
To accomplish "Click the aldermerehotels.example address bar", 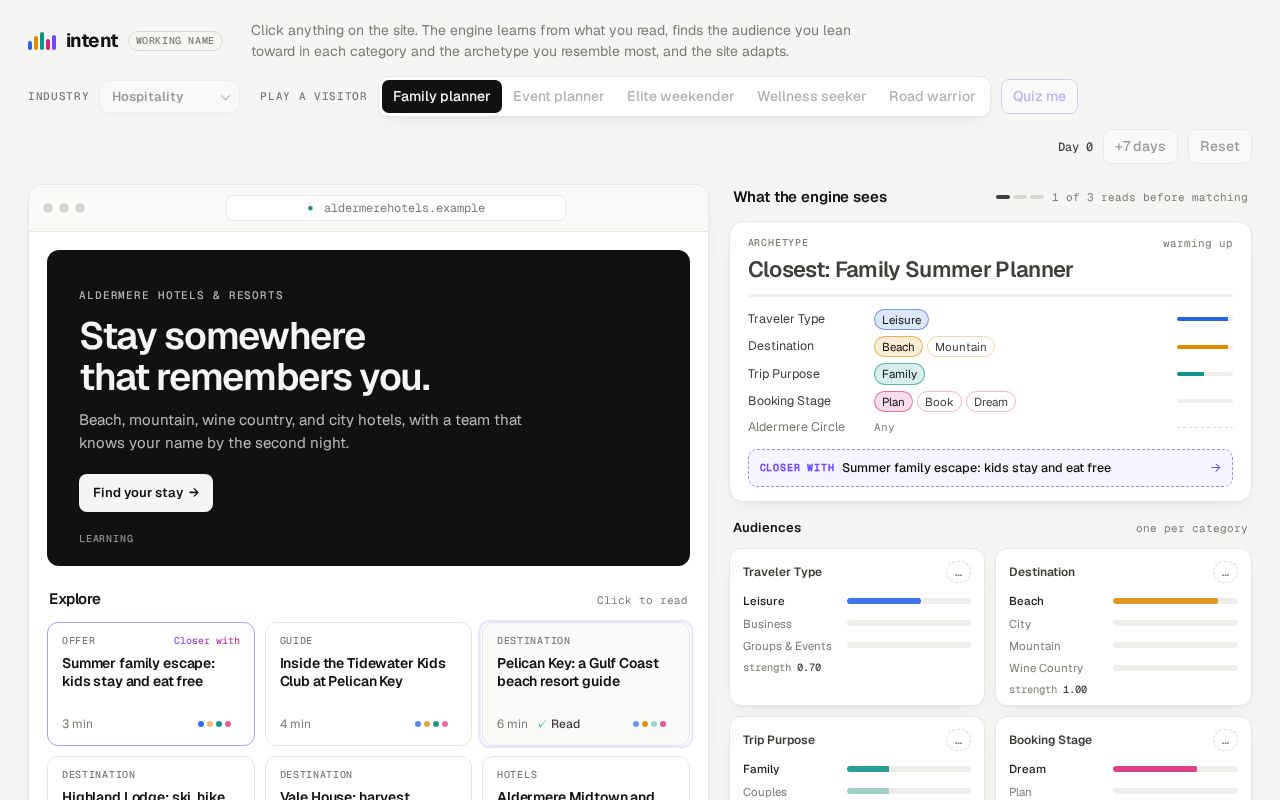I will click(396, 208).
